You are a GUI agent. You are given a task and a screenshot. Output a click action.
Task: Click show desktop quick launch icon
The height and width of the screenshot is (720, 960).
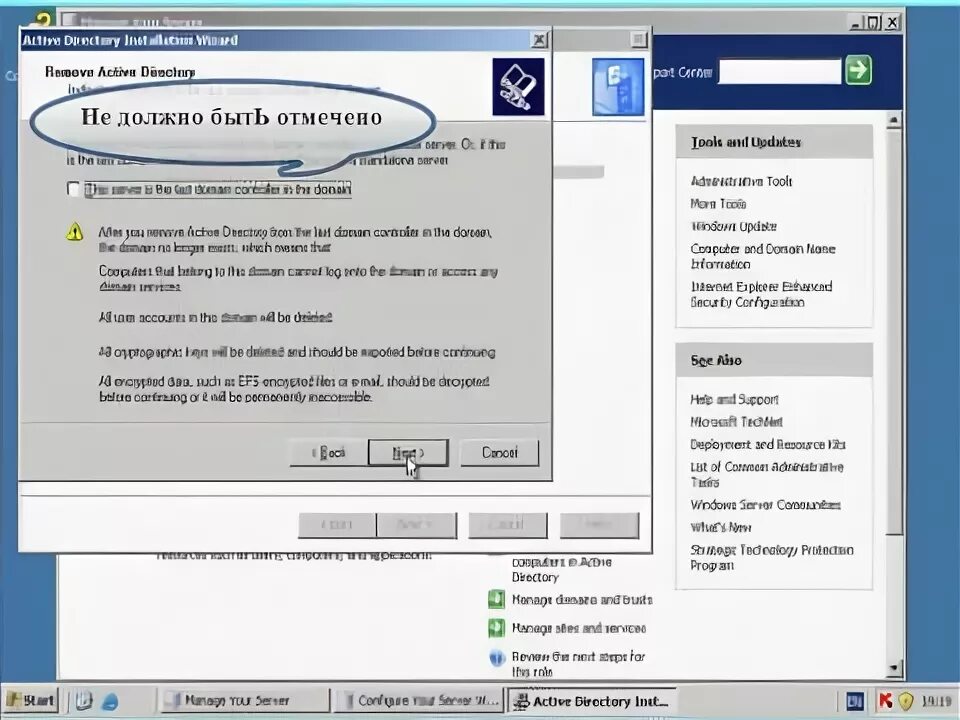(84, 701)
